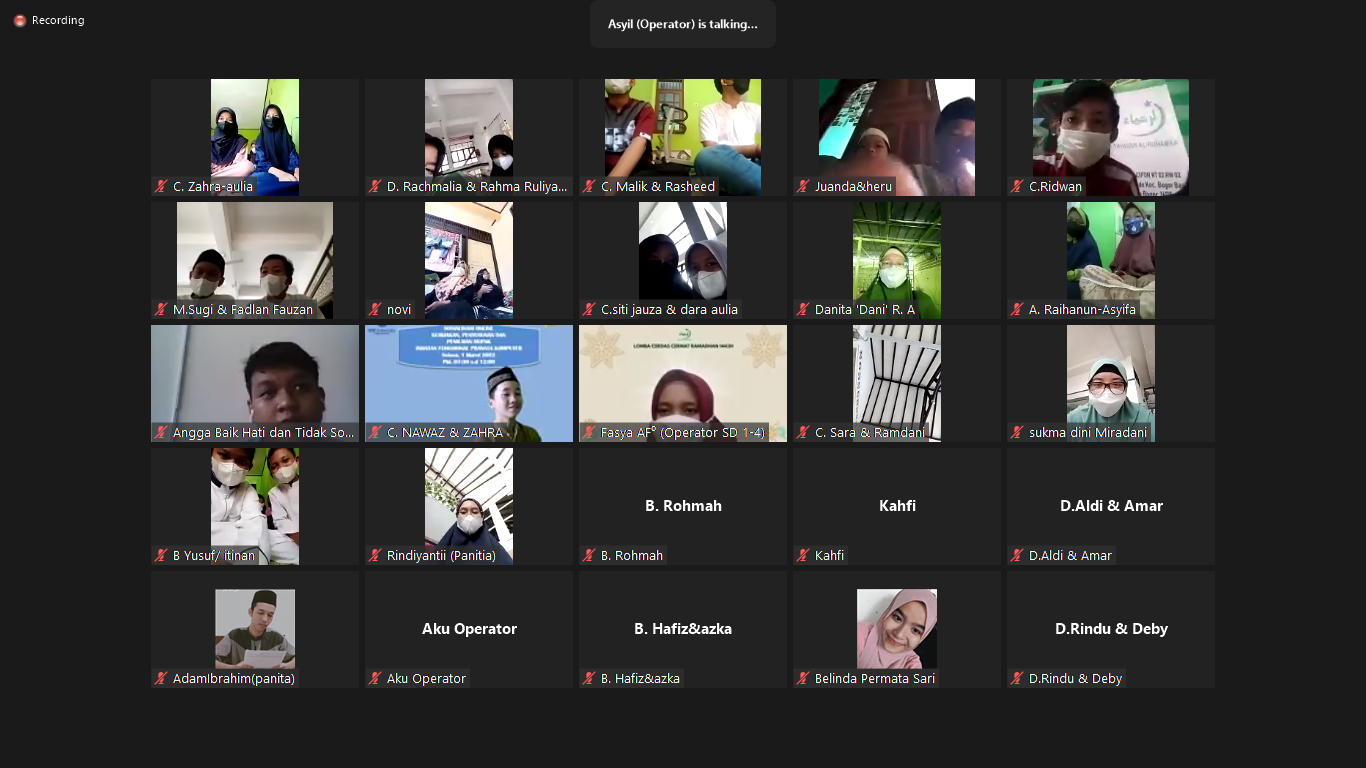Click muted mic icon beside B. Hafiz&azka label
The height and width of the screenshot is (768, 1366).
point(589,679)
